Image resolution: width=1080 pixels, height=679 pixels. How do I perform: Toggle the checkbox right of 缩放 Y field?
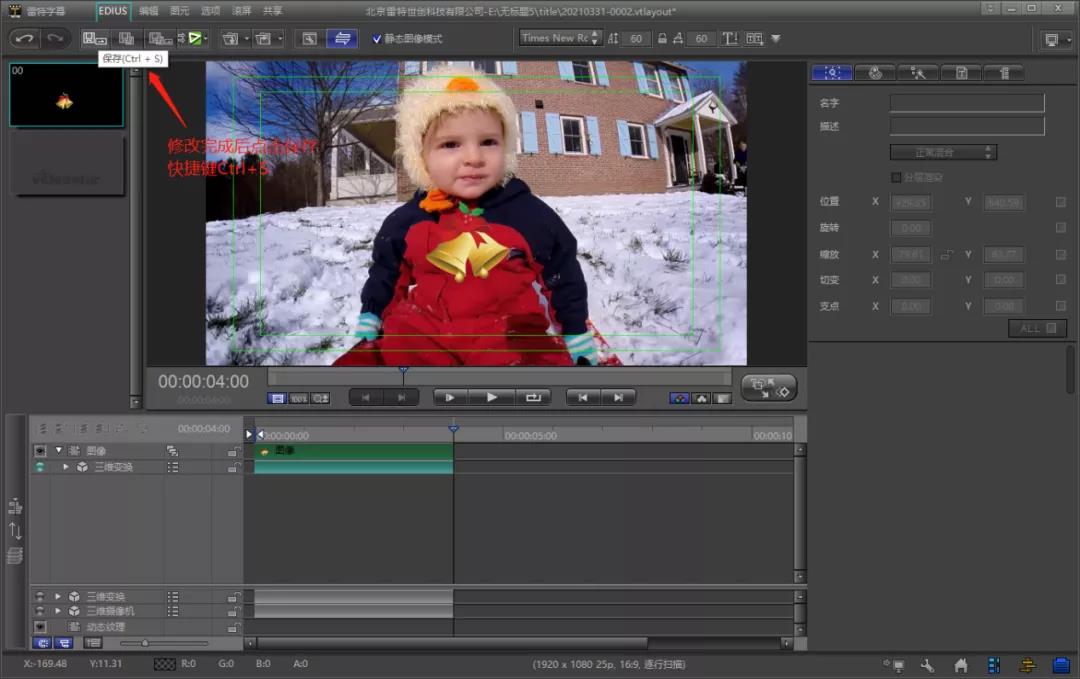click(1061, 255)
